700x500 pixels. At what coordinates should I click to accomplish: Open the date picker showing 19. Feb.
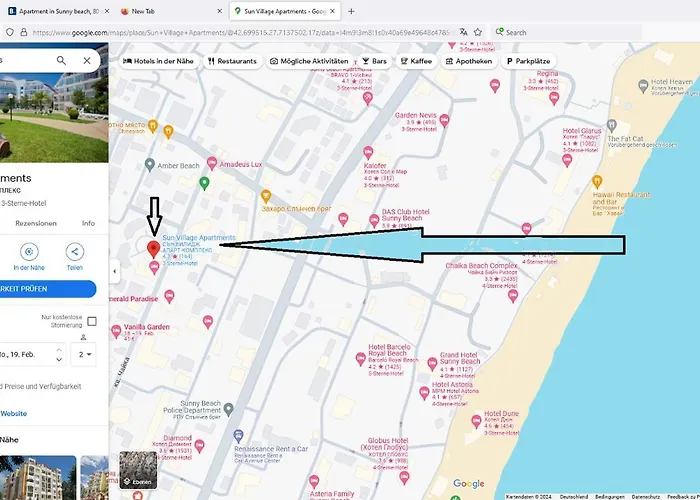(x=30, y=354)
